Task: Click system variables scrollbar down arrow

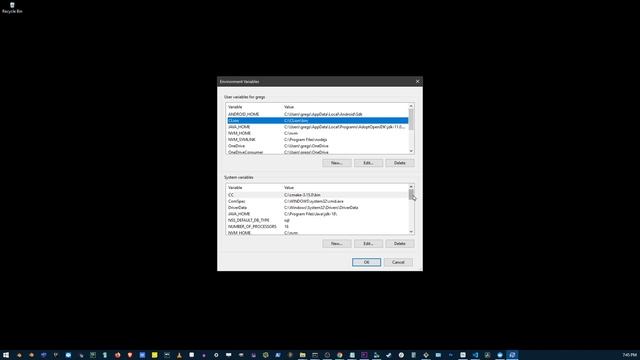Action: pos(411,232)
